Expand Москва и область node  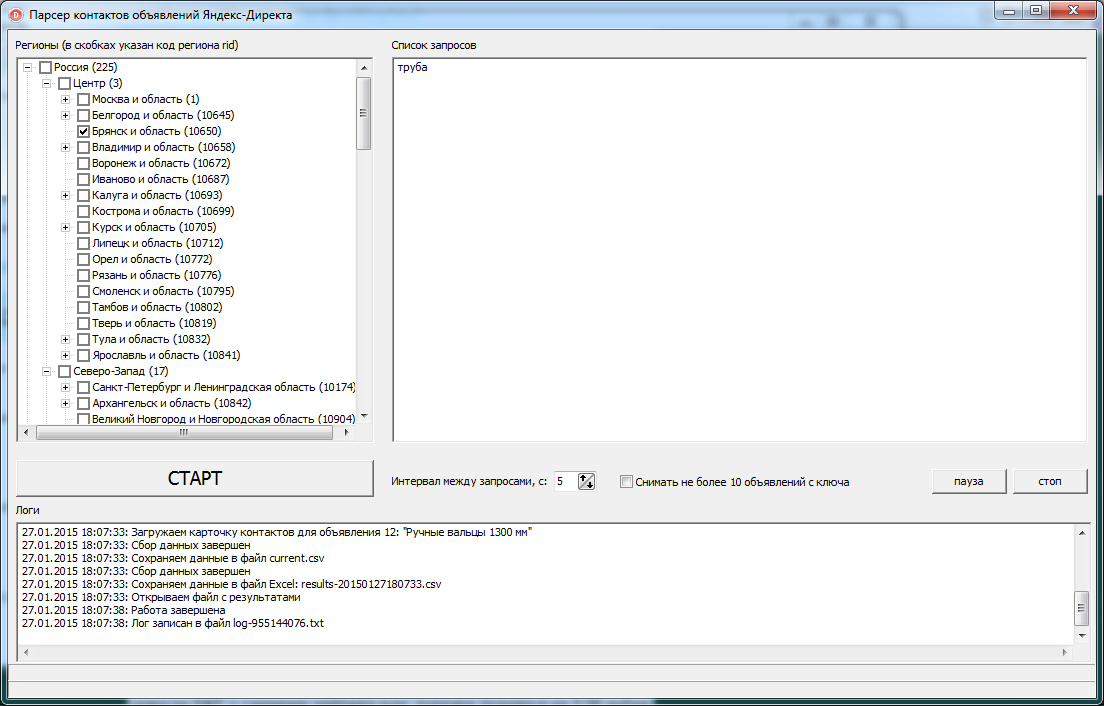[x=65, y=99]
